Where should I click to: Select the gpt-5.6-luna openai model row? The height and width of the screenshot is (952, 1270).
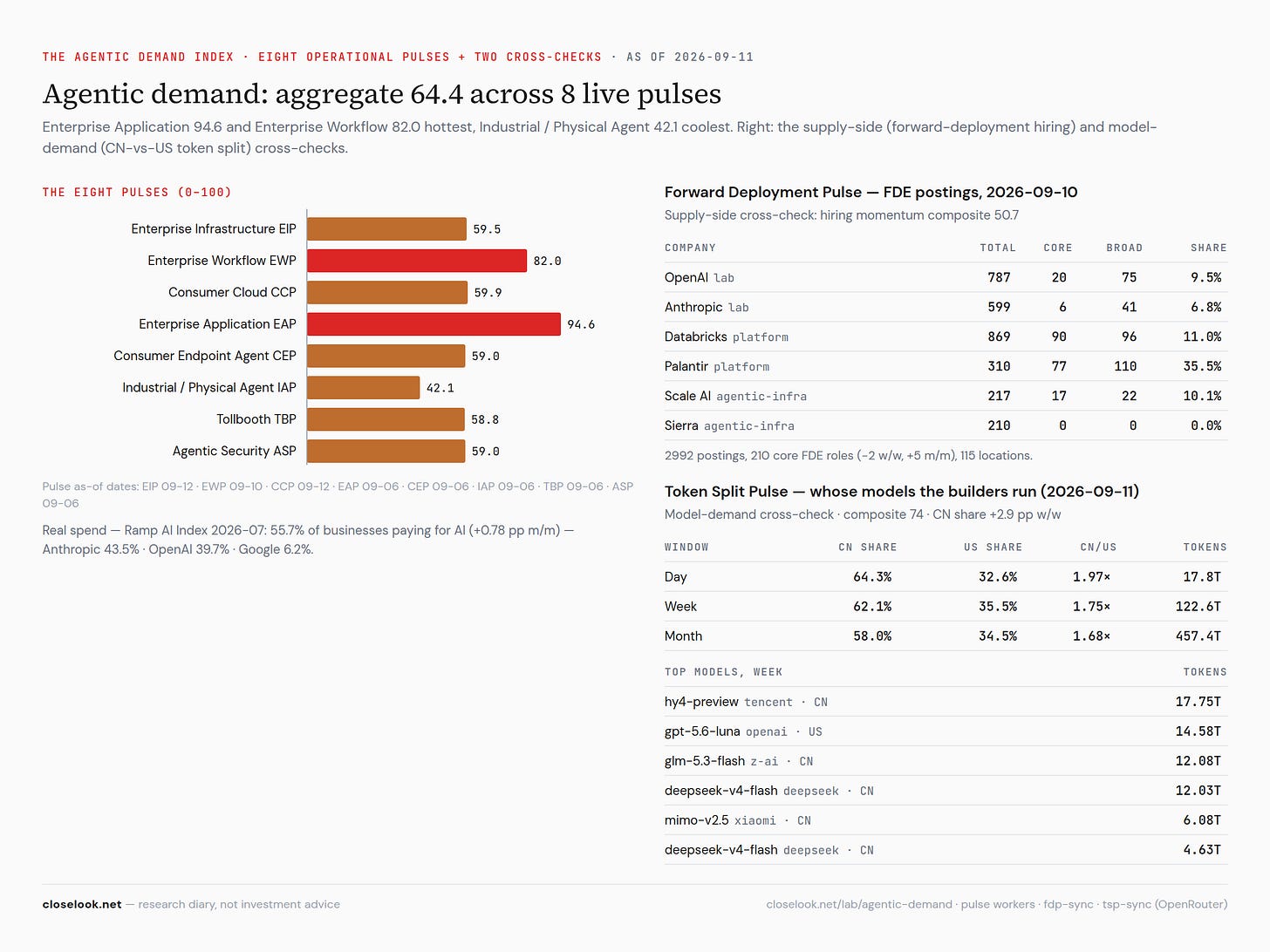point(946,731)
